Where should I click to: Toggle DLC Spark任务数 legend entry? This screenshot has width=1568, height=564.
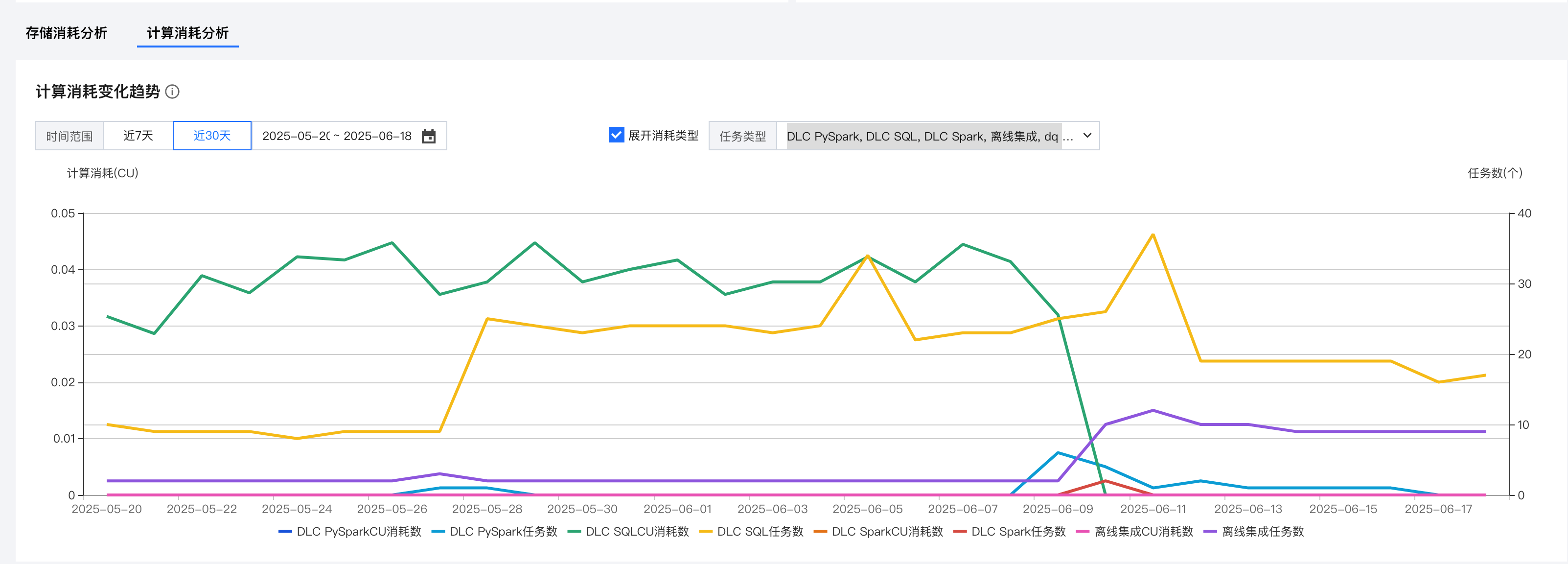(x=1018, y=532)
